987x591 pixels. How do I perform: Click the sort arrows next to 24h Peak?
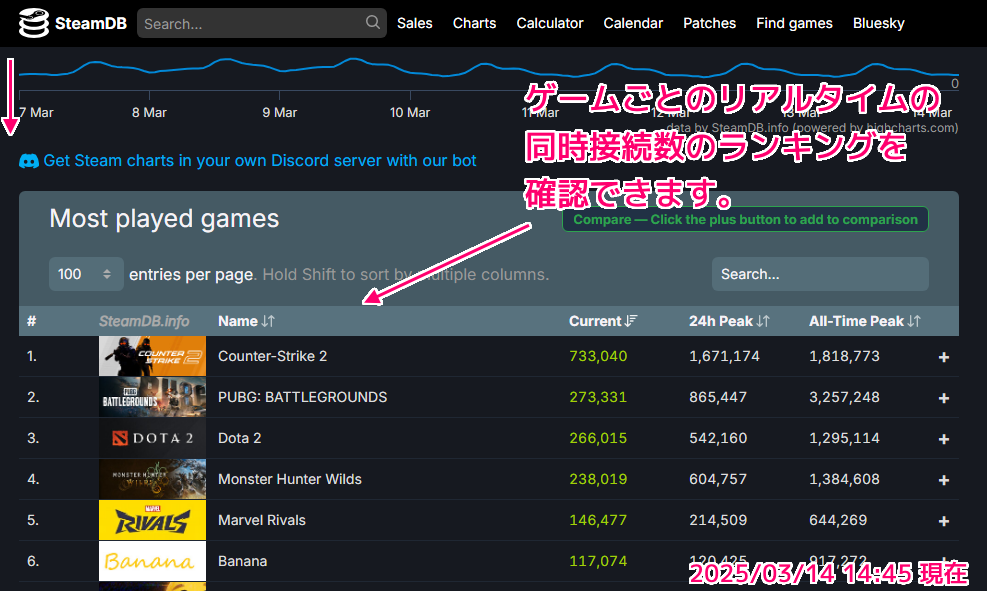(763, 321)
